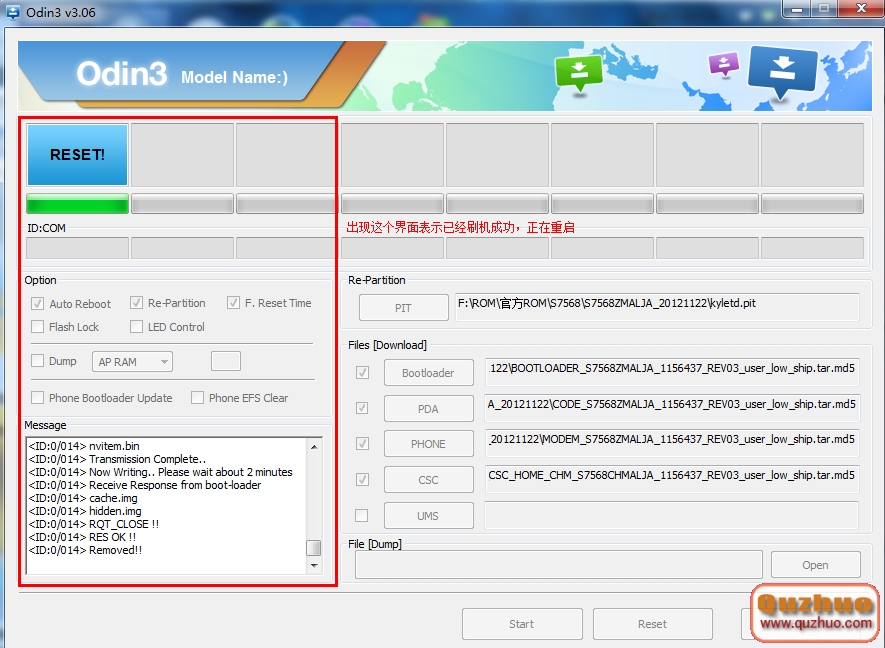The image size is (885, 648).
Task: Click the large blue download icon in banner
Action: click(782, 72)
